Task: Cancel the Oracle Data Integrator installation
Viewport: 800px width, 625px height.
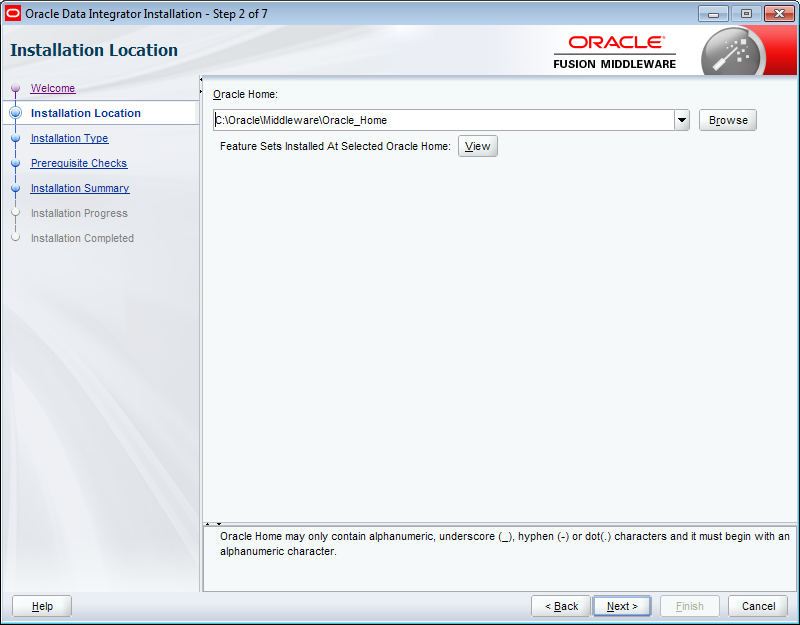Action: point(758,605)
